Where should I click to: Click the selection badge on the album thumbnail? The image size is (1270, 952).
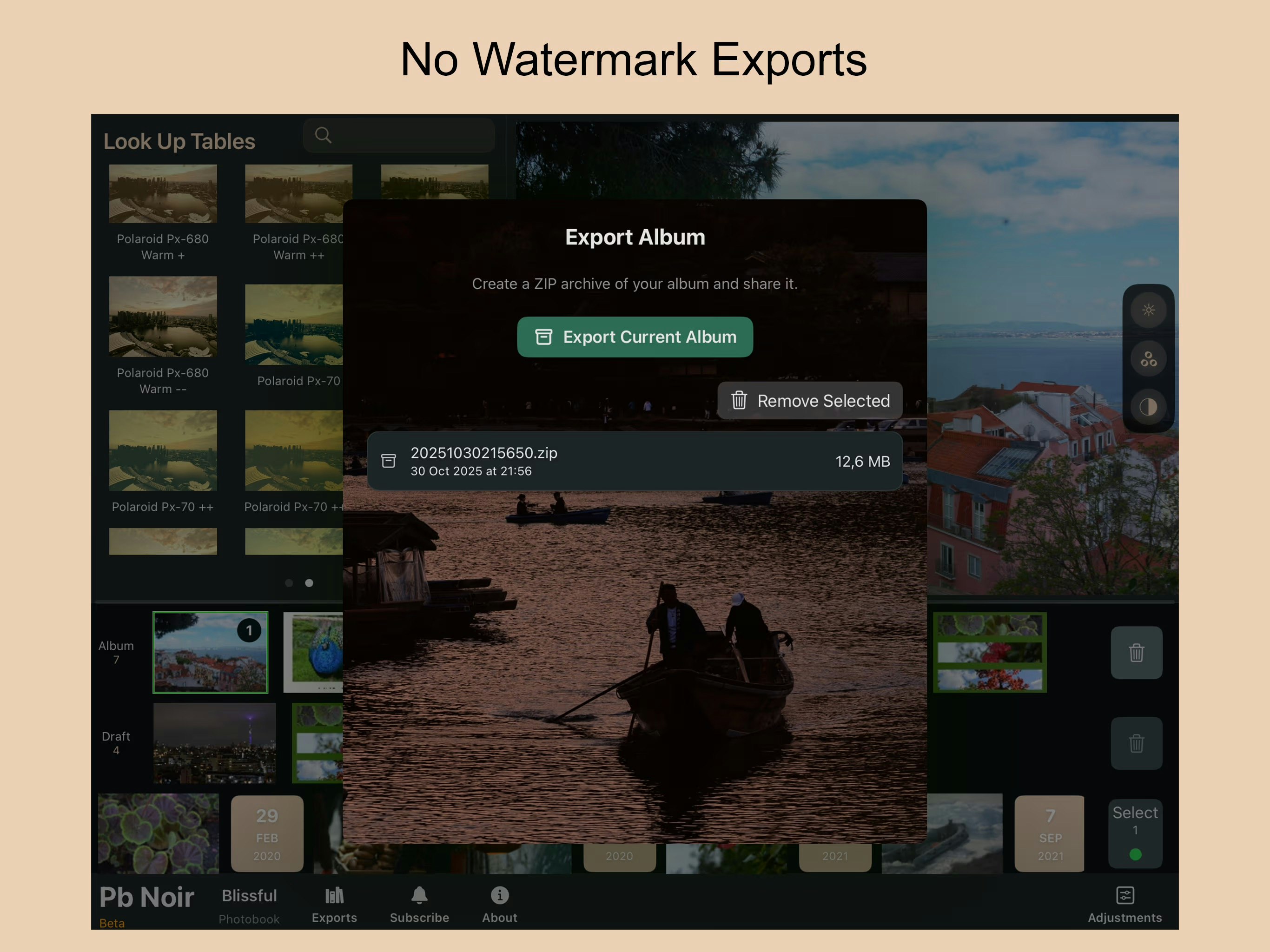point(249,630)
